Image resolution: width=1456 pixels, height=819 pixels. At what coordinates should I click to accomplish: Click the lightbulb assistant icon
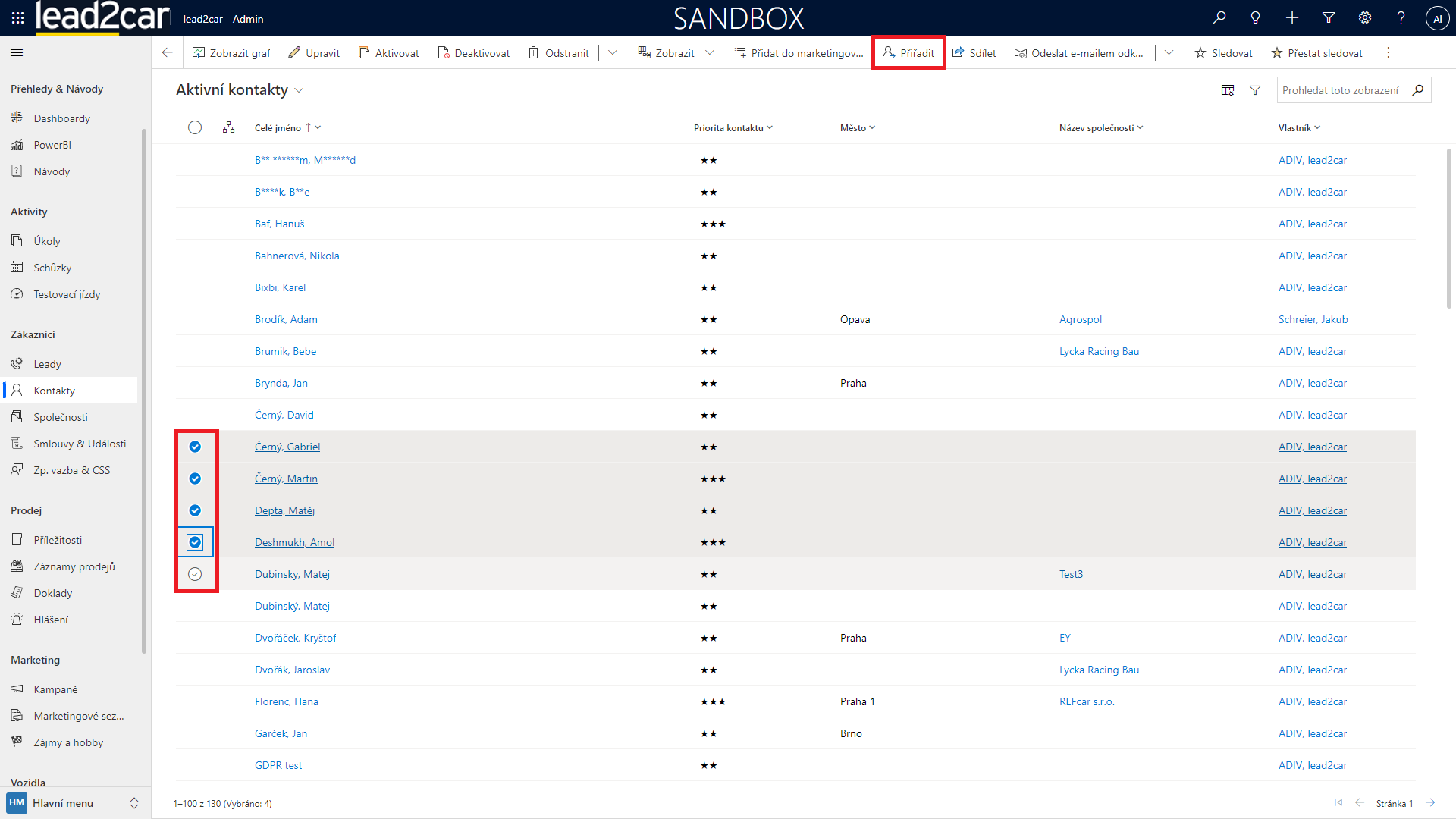point(1255,18)
